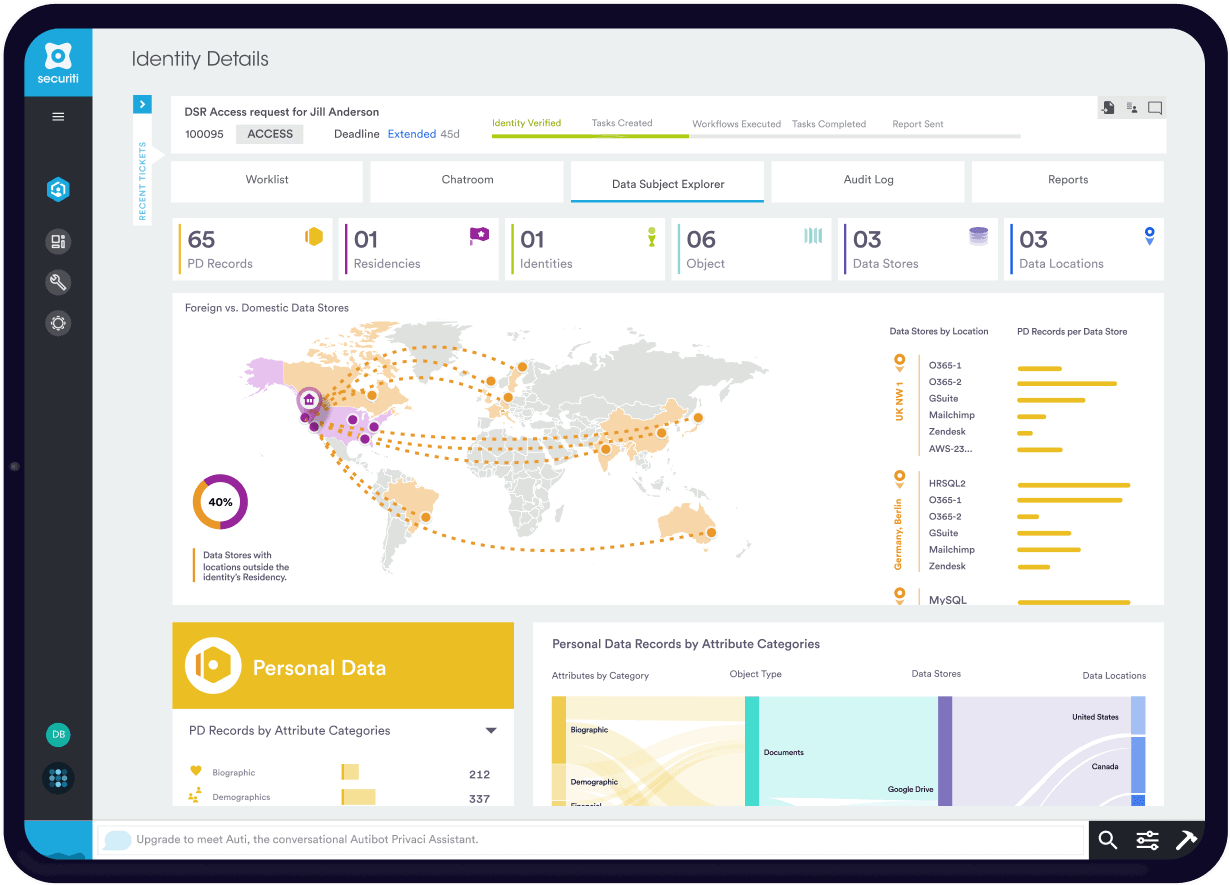The width and height of the screenshot is (1230, 885).
Task: Click the Tasks Created step label
Action: pos(622,123)
